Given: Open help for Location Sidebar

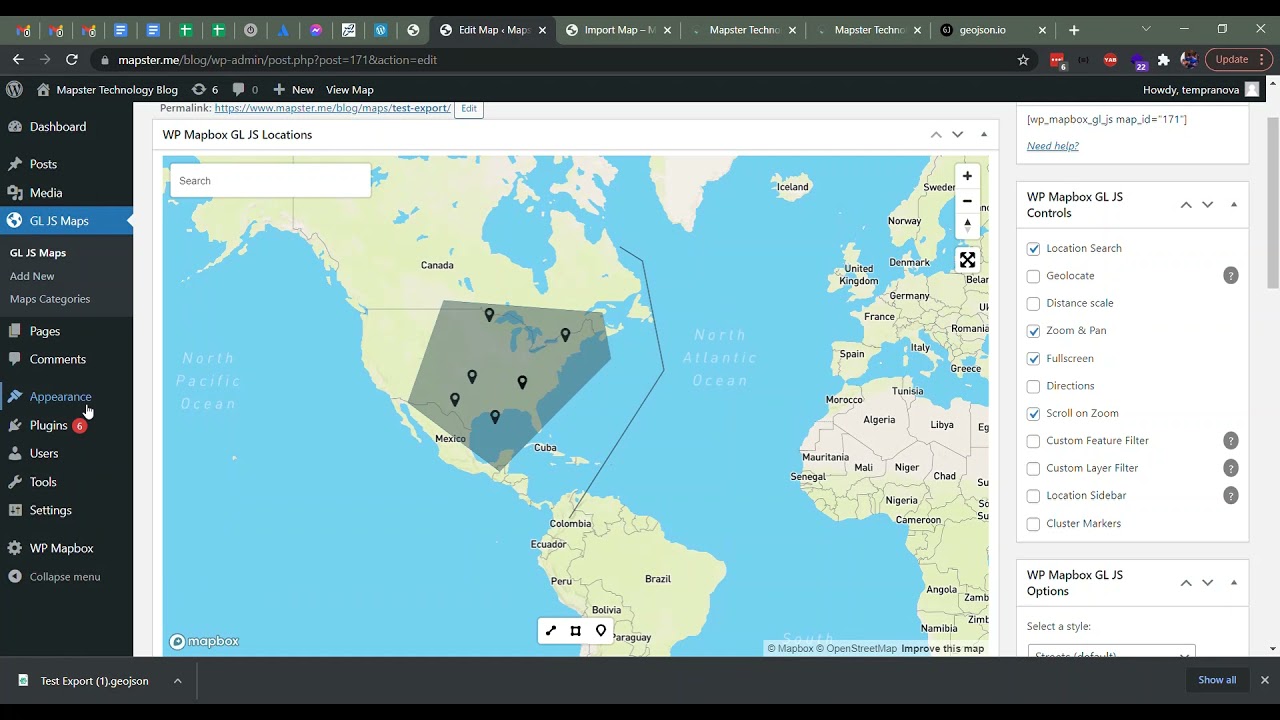Looking at the screenshot, I should click(1231, 496).
